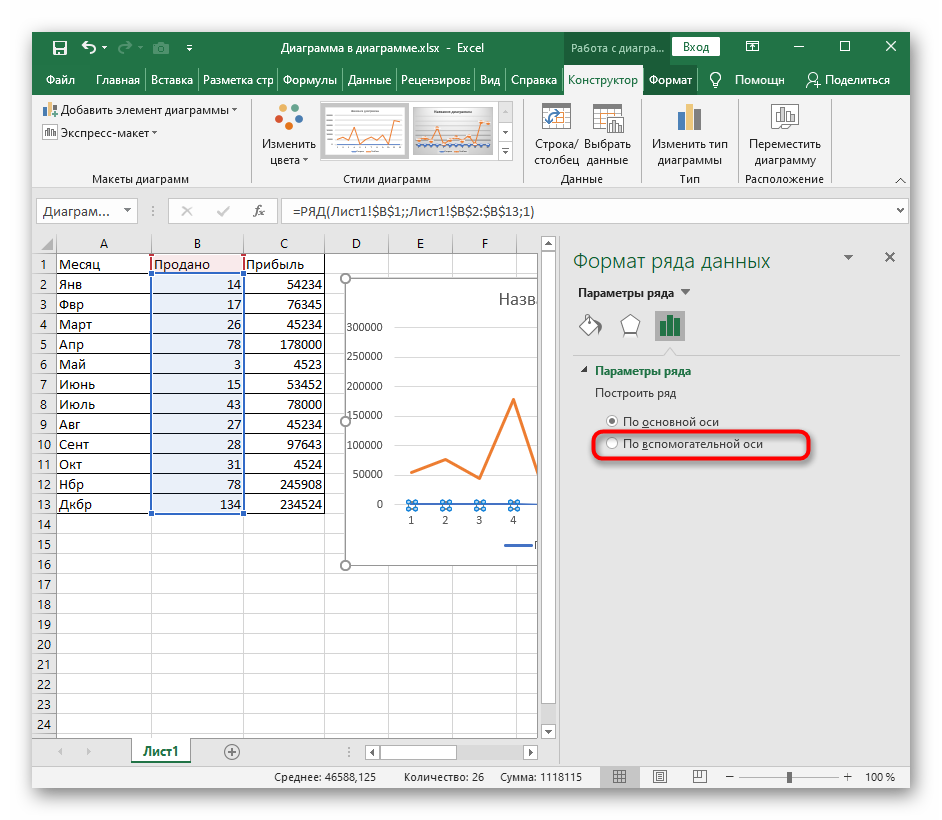Select the secondary axis (По вспомогательной оси) option
This screenshot has width=942, height=820.
point(612,443)
